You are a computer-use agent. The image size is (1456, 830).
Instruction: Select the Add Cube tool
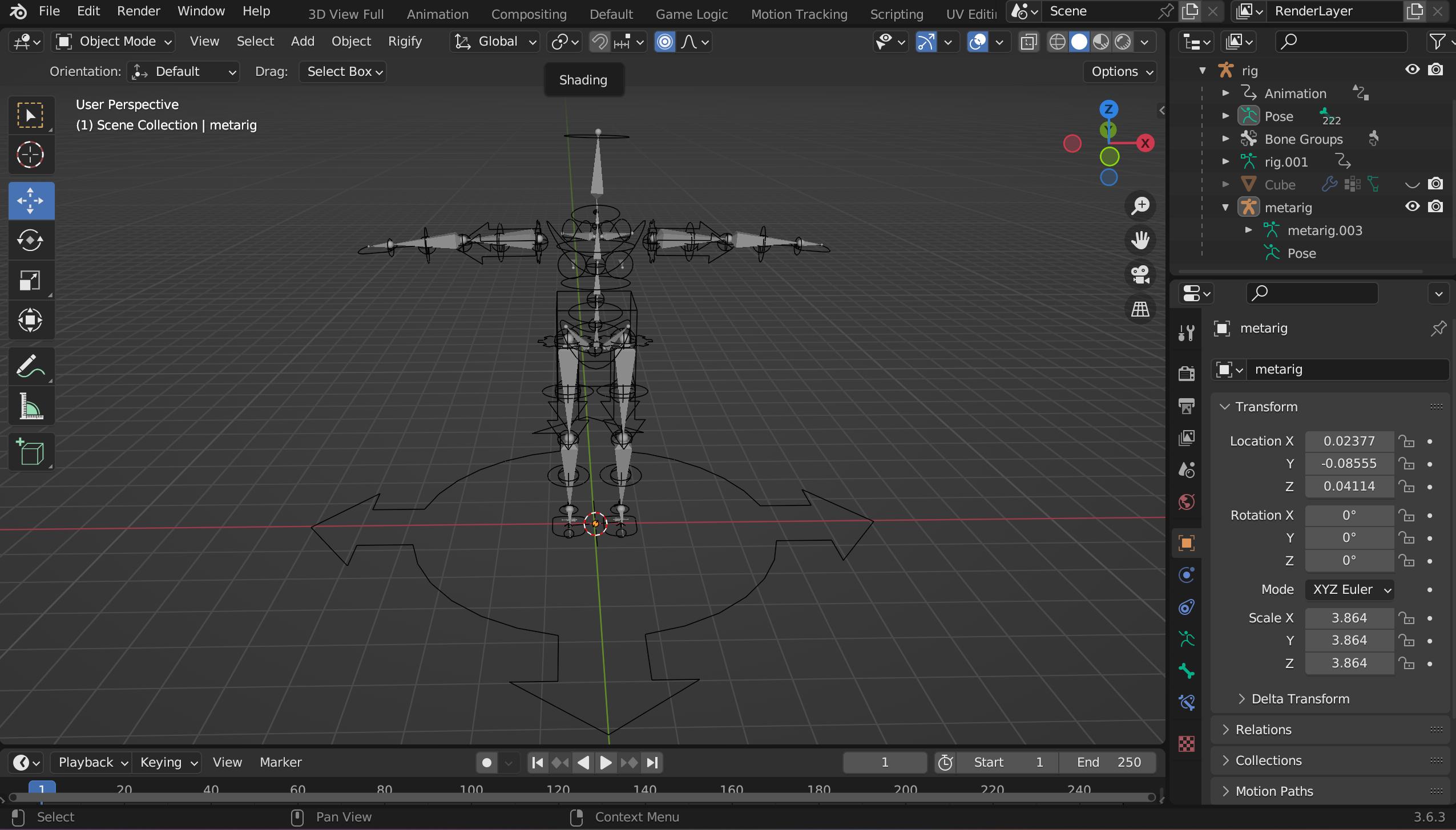31,452
